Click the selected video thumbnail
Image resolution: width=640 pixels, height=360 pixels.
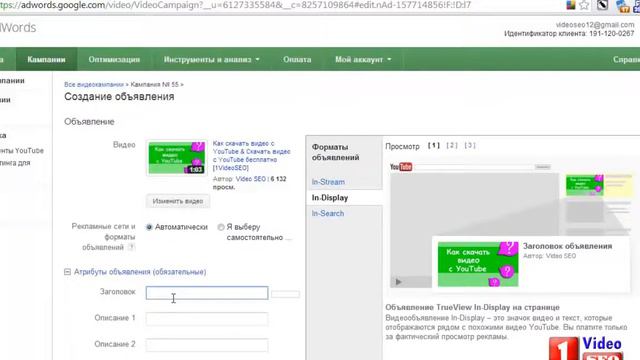[176, 158]
